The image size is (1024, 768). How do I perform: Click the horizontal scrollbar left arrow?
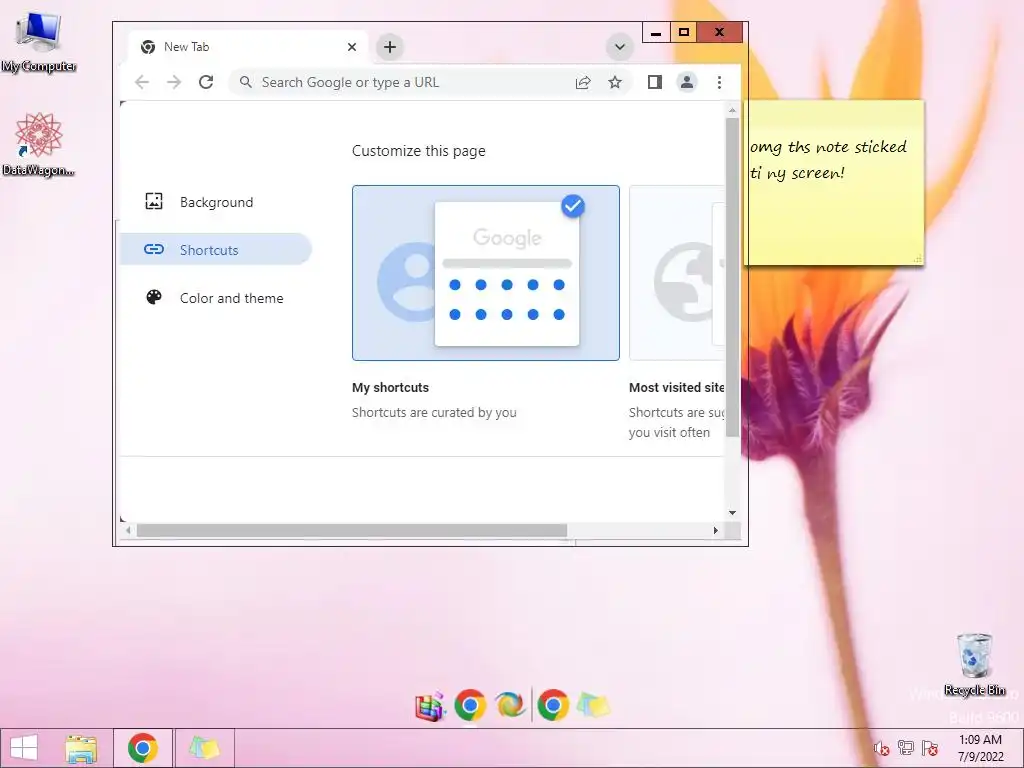[128, 530]
